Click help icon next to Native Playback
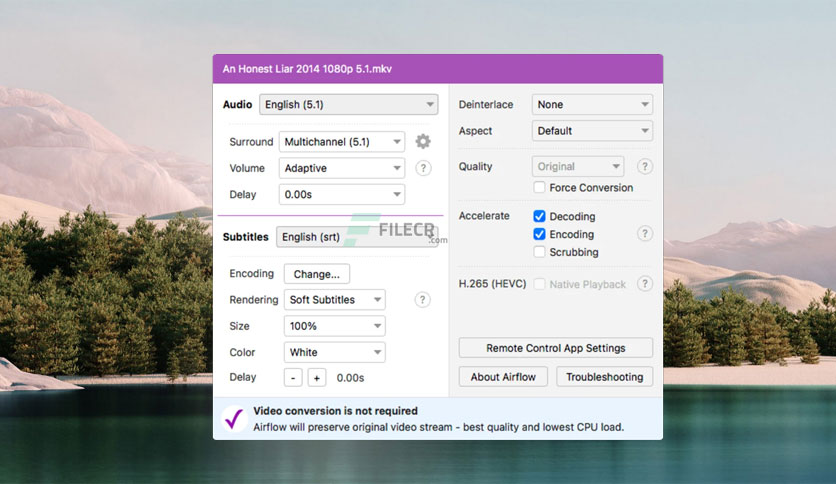The image size is (836, 484). [645, 284]
